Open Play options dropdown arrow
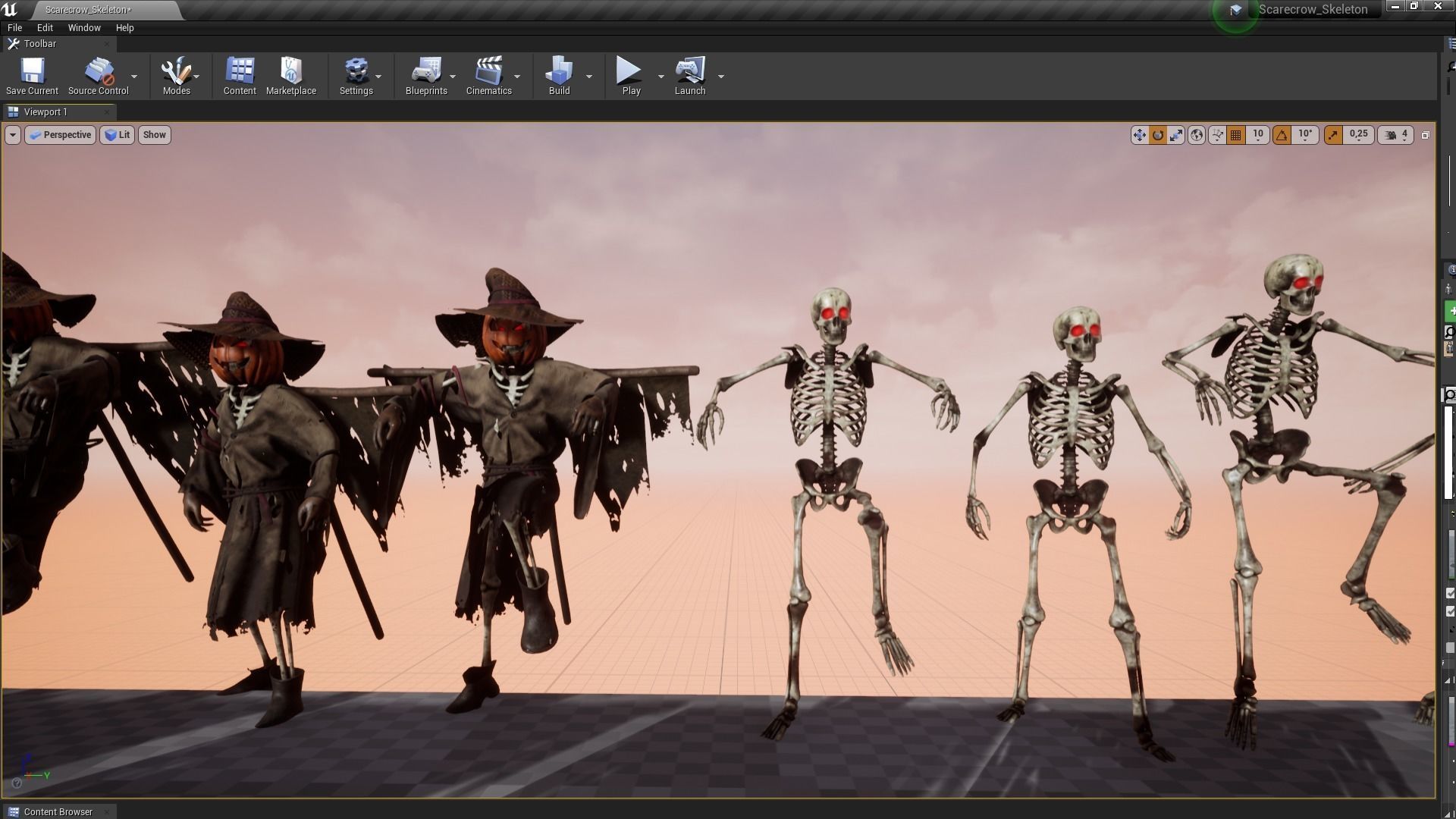 (661, 77)
